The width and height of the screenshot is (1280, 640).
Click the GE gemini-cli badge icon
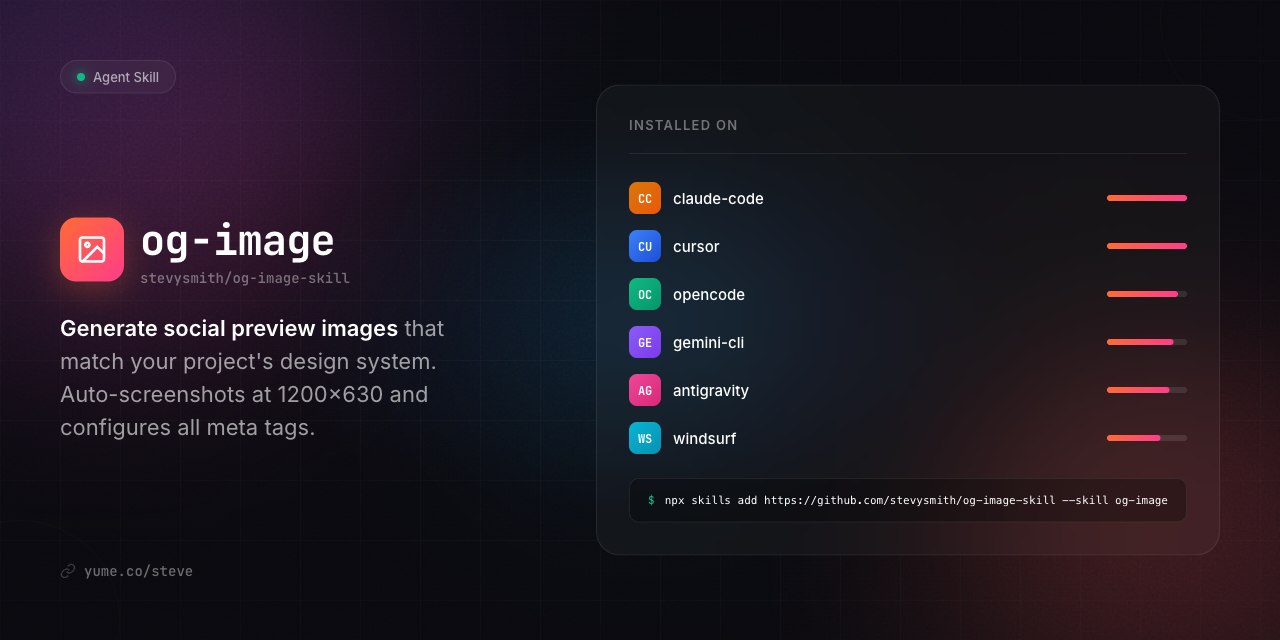pyautogui.click(x=645, y=342)
